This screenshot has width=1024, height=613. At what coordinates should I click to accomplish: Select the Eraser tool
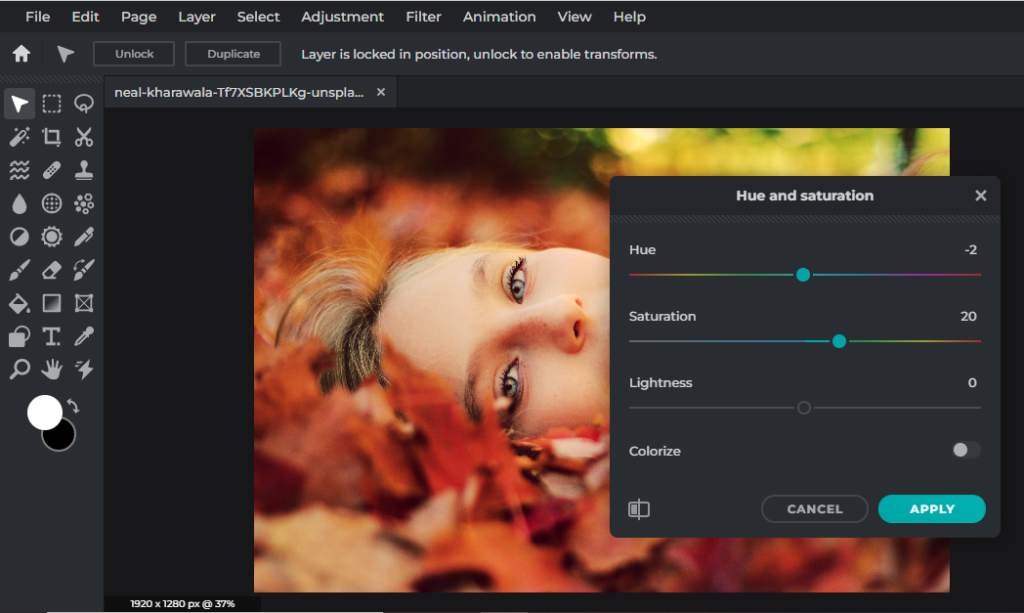tap(52, 270)
